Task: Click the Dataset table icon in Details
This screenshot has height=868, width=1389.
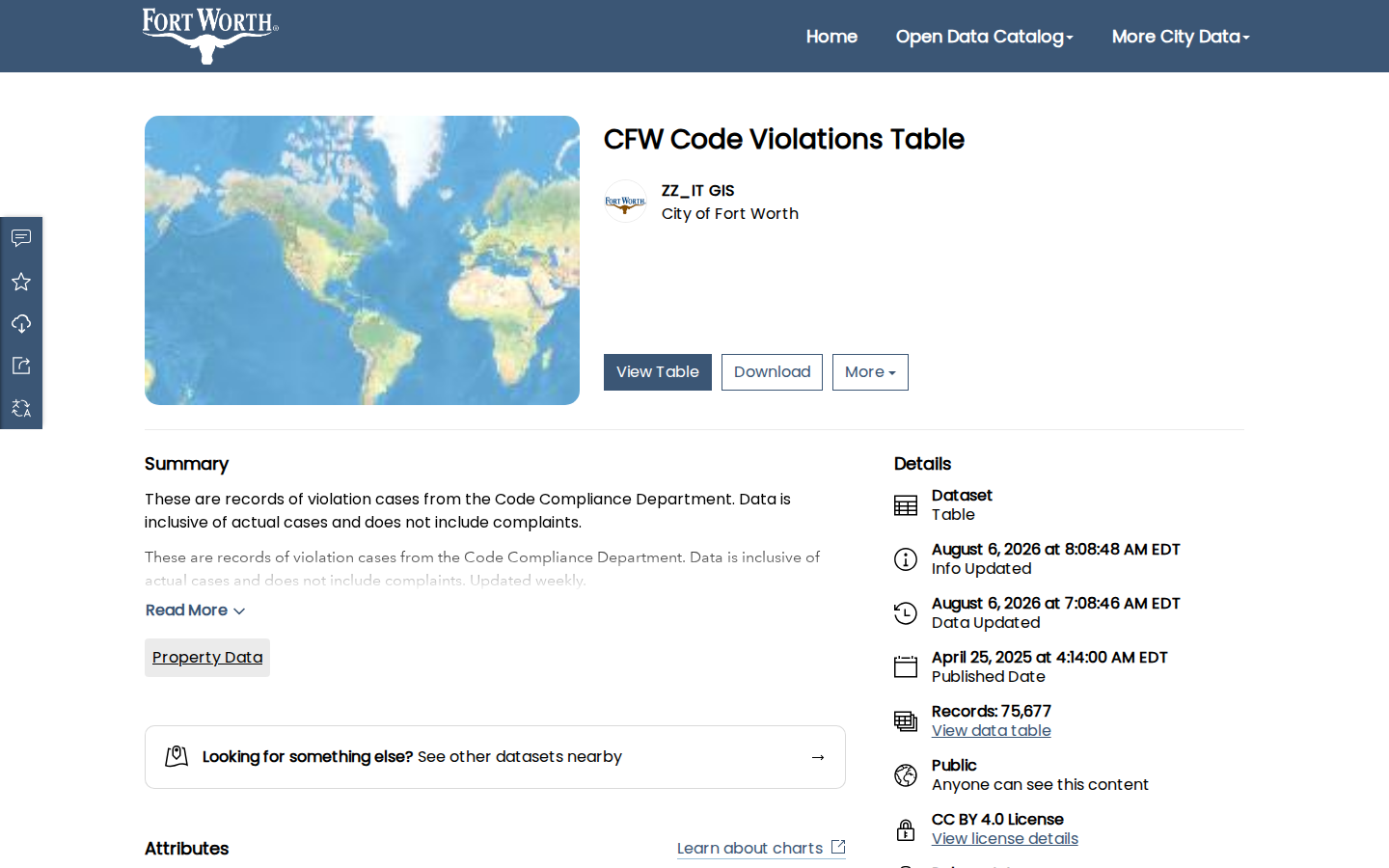Action: pyautogui.click(x=906, y=505)
